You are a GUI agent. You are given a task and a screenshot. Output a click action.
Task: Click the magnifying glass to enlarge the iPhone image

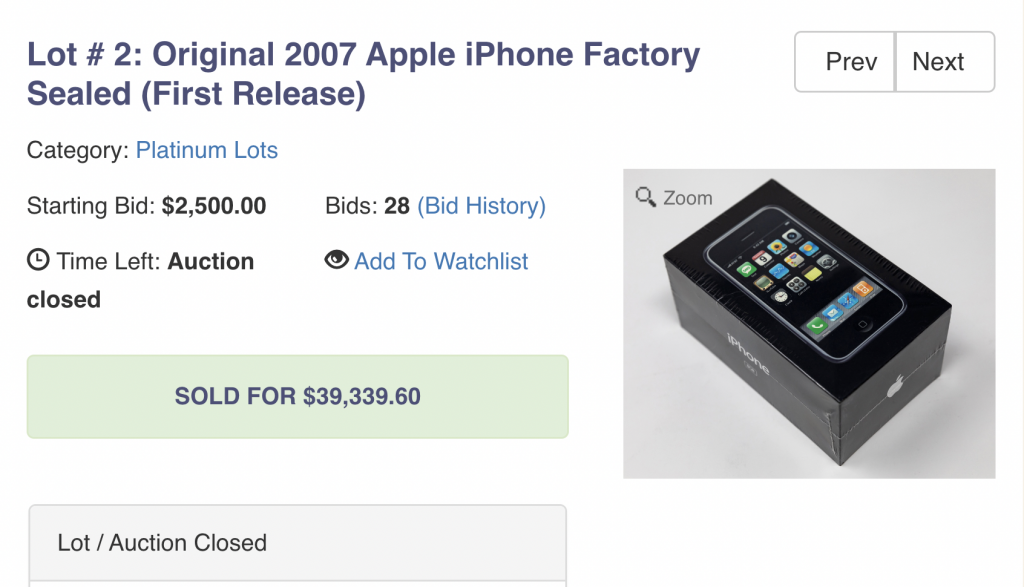[x=644, y=197]
